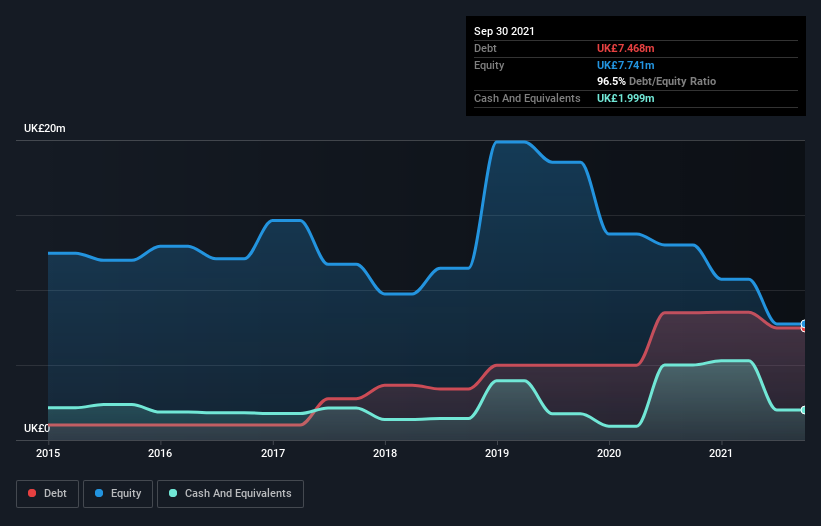
Task: Click the UK£7.468m debt value
Action: coord(626,48)
